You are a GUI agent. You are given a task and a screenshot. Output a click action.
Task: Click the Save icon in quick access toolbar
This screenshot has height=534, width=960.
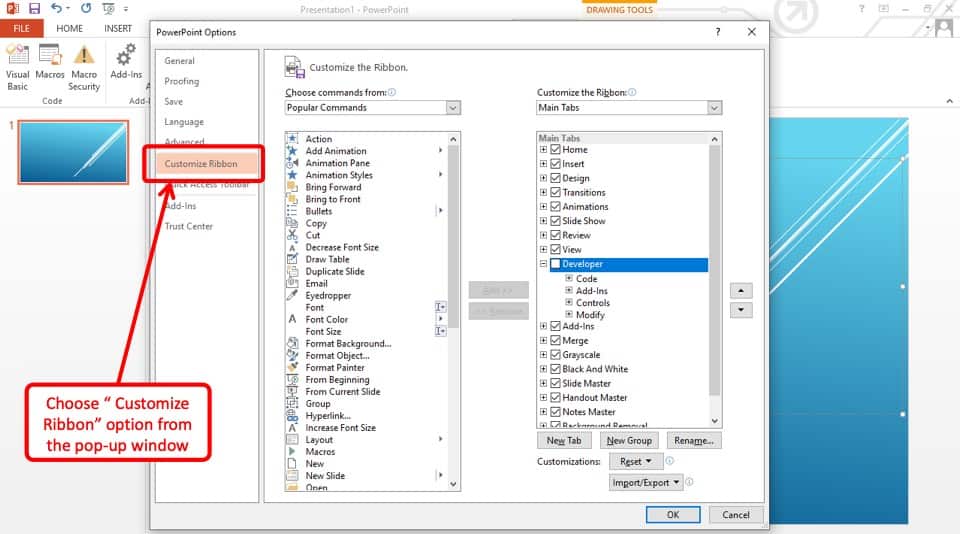[34, 9]
